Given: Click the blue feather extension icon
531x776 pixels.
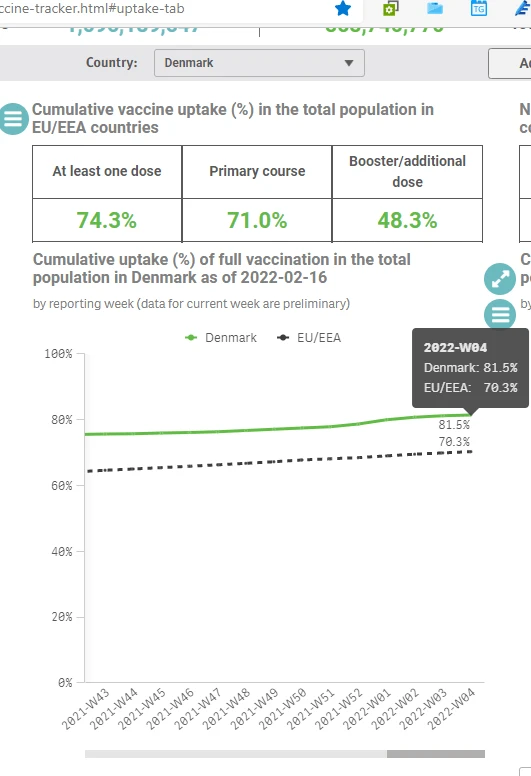Looking at the screenshot, I should coord(523,8).
